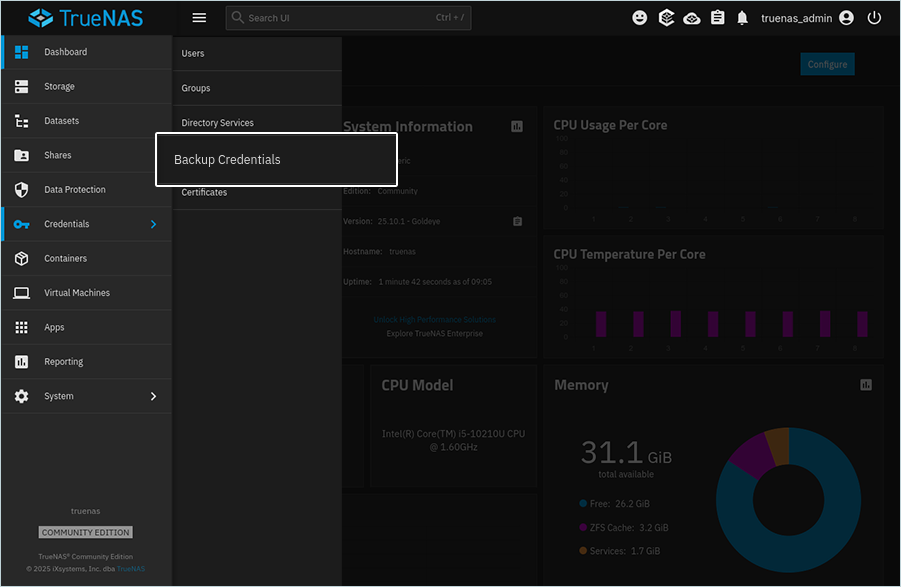The width and height of the screenshot is (901, 587).
Task: Open the feedback smiley icon
Action: click(x=640, y=18)
